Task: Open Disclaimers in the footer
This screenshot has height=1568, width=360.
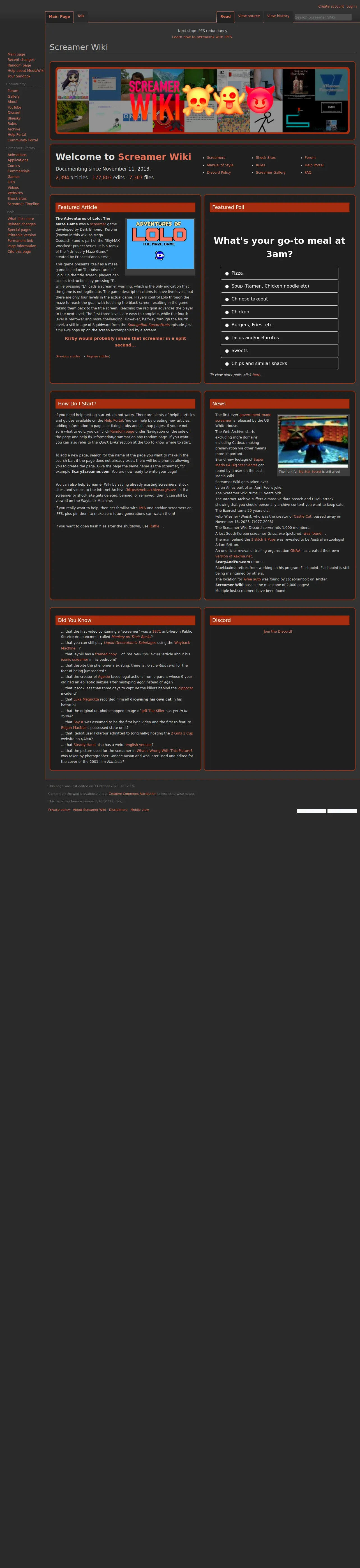Action: [118, 810]
